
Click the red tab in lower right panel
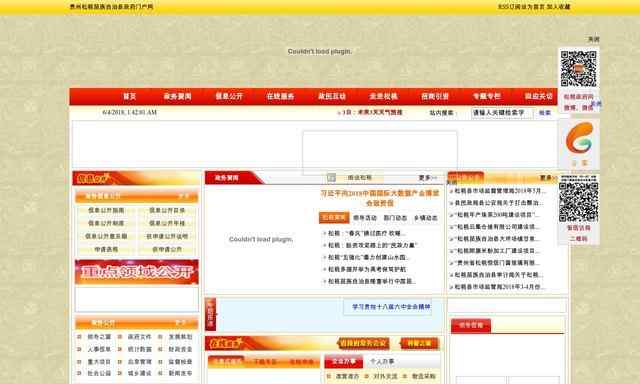coord(471,326)
